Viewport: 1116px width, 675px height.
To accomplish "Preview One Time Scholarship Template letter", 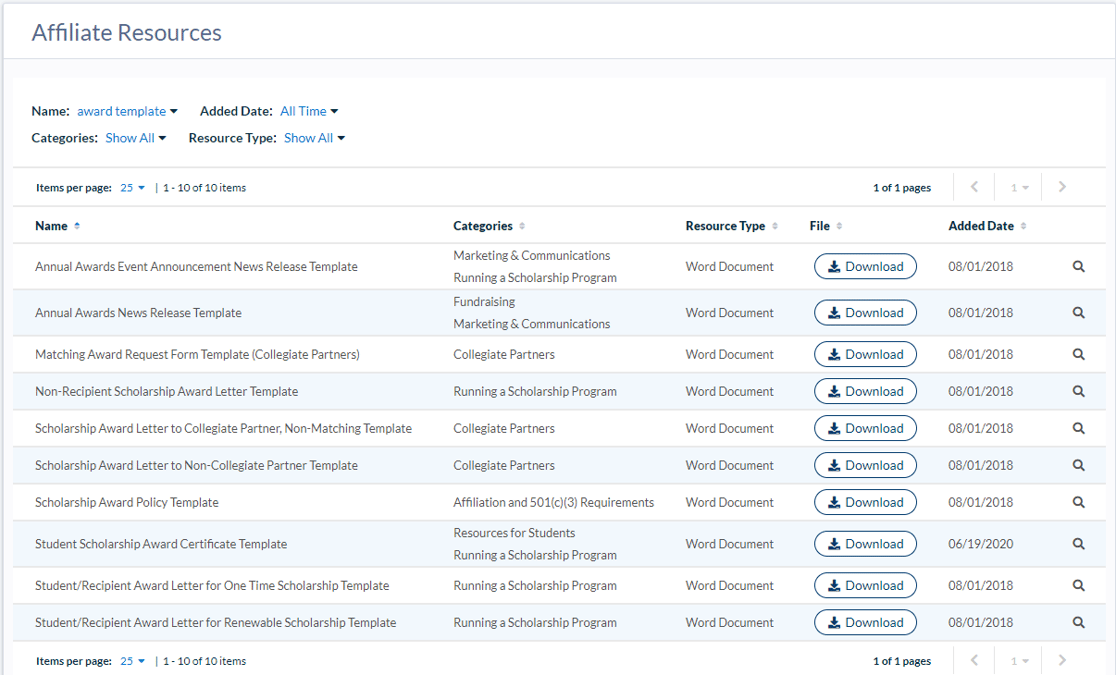I will pyautogui.click(x=1078, y=585).
